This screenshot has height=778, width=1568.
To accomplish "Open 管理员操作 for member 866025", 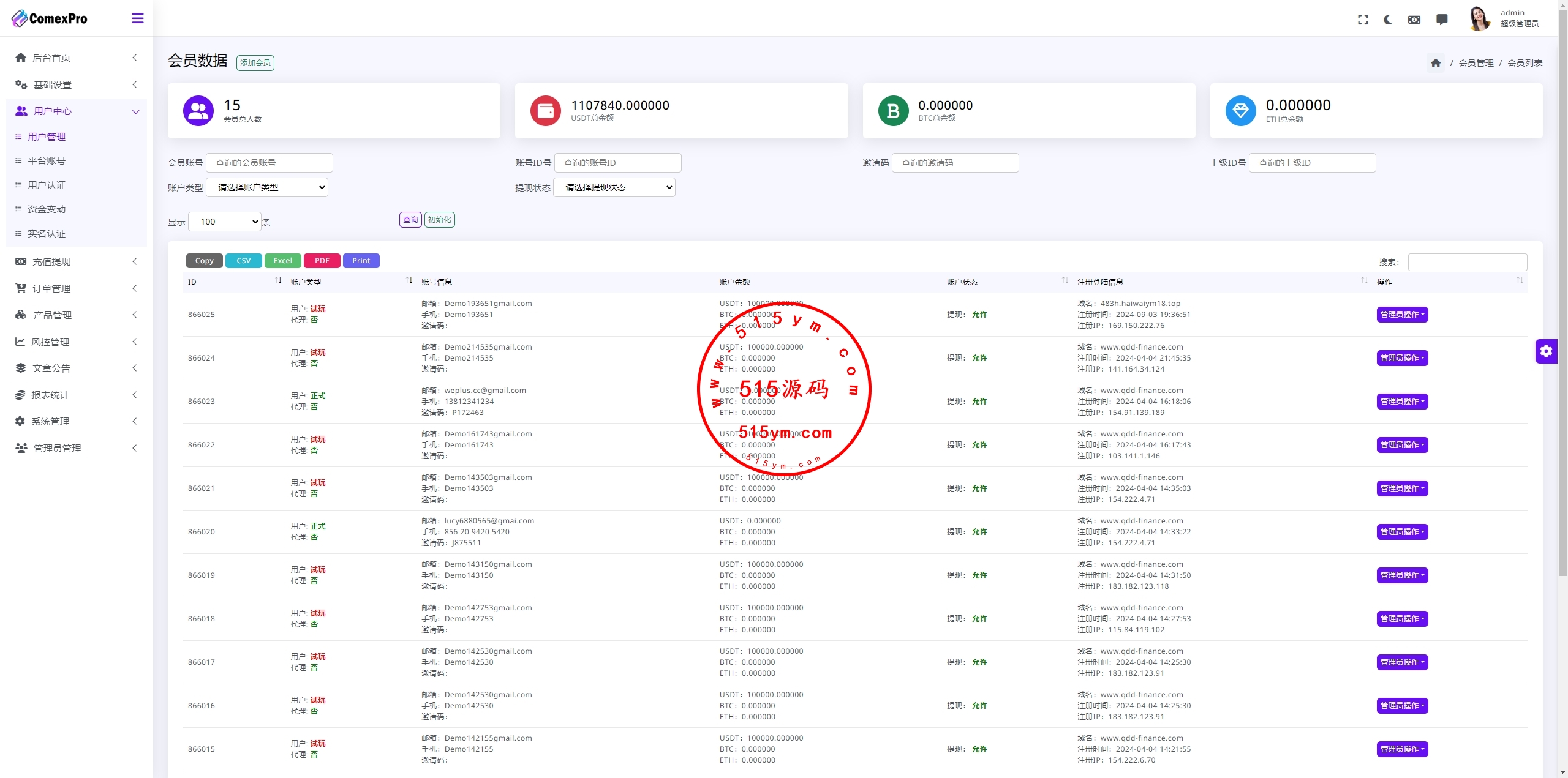I will 1402,315.
